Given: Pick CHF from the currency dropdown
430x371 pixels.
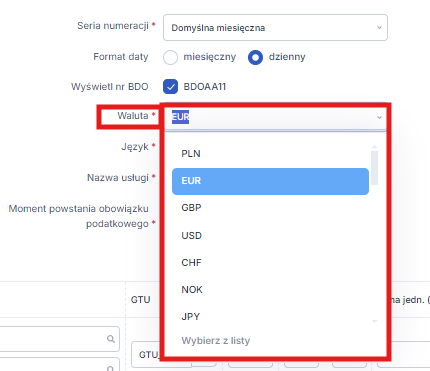Looking at the screenshot, I should pos(270,263).
